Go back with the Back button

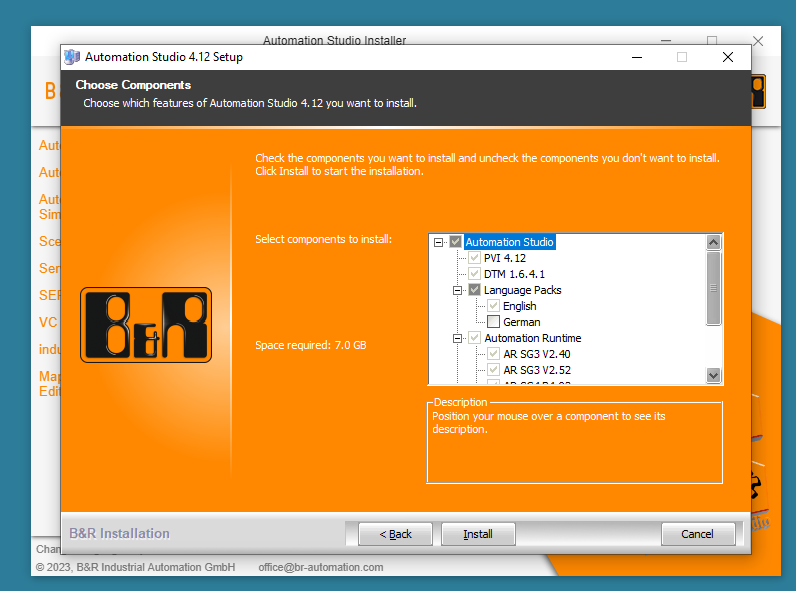395,534
